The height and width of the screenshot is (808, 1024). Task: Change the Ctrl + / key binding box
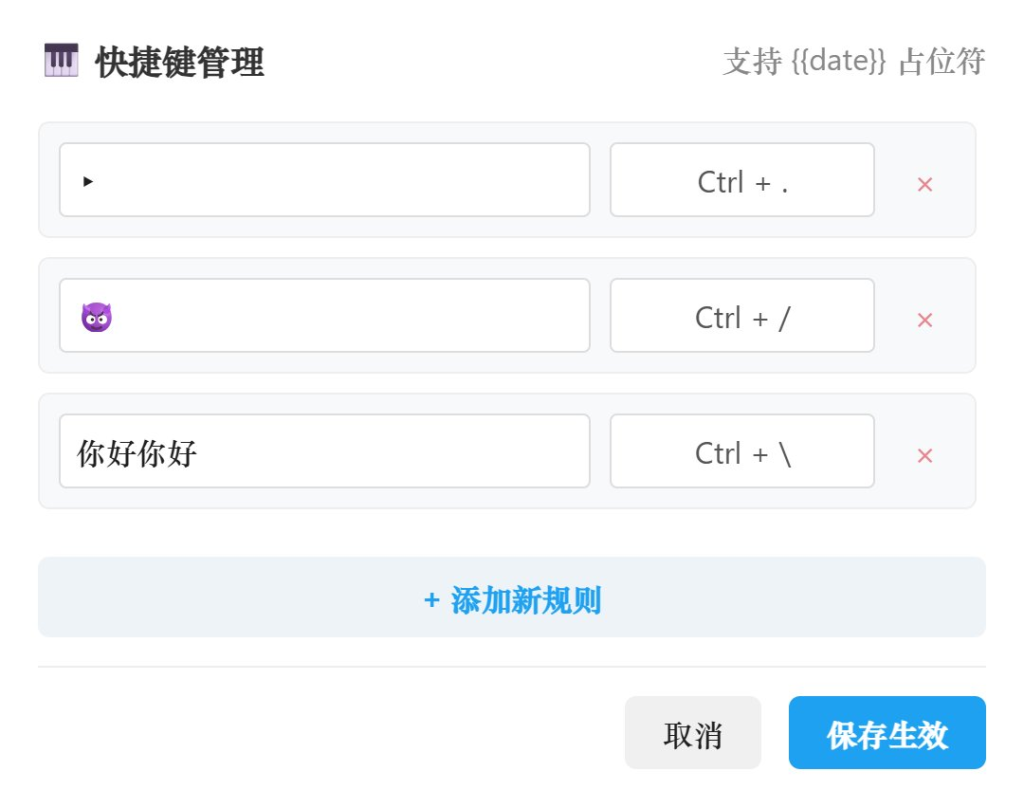[x=742, y=317]
